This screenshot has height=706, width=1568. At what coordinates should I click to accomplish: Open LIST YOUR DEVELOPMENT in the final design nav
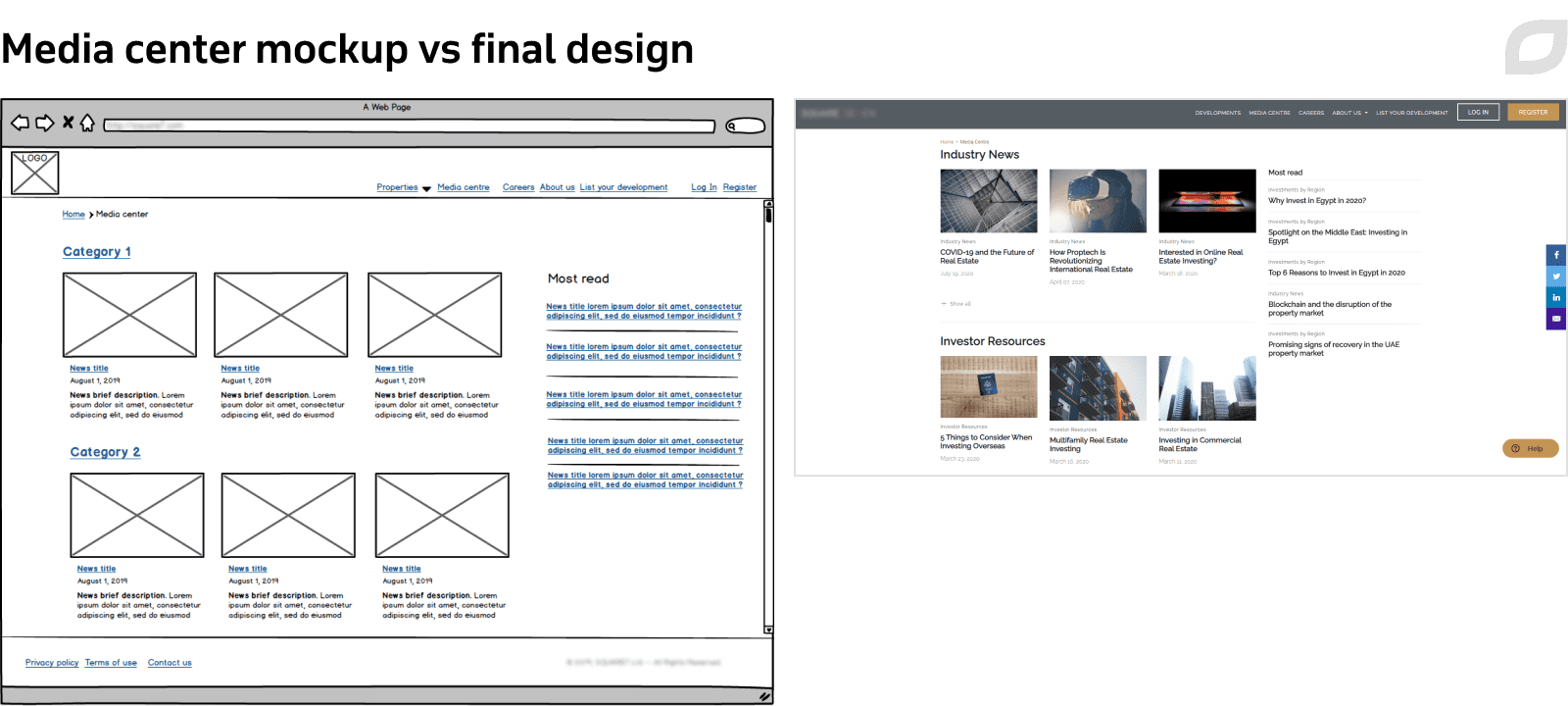click(x=1411, y=113)
